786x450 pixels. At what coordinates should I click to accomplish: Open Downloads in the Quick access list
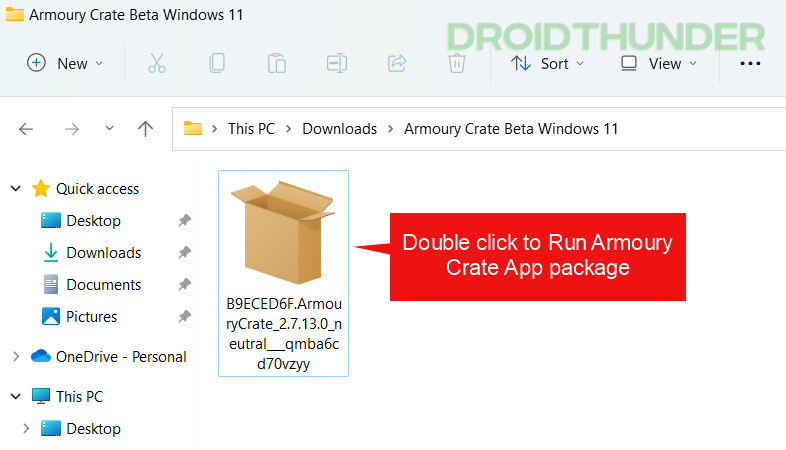pos(104,253)
